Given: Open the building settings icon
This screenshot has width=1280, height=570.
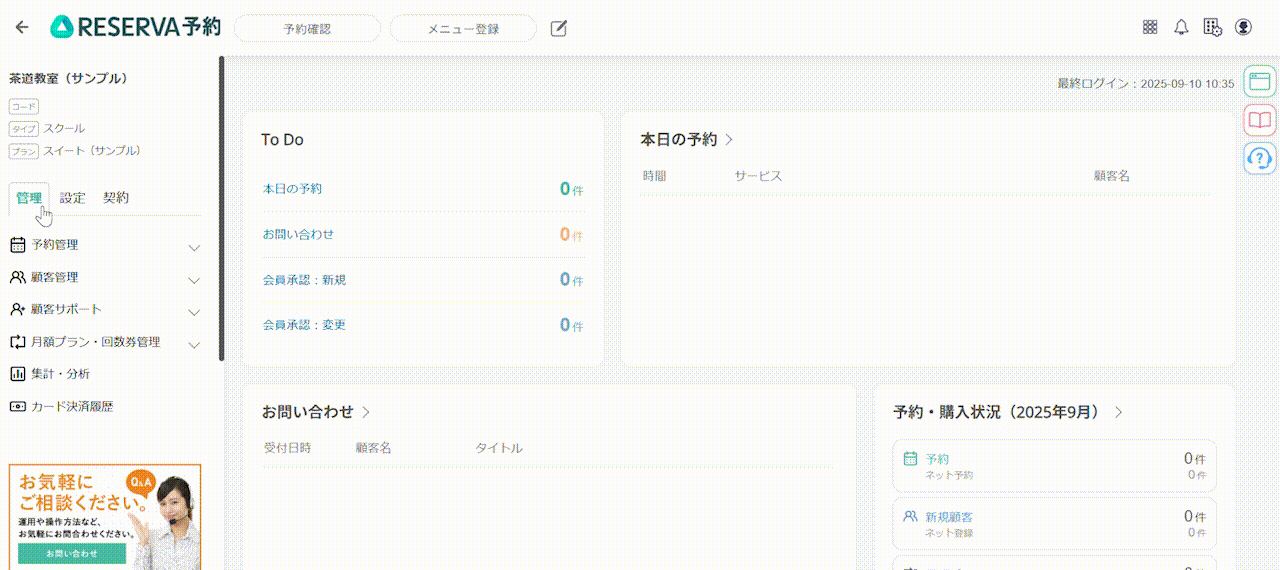Looking at the screenshot, I should pos(1212,28).
